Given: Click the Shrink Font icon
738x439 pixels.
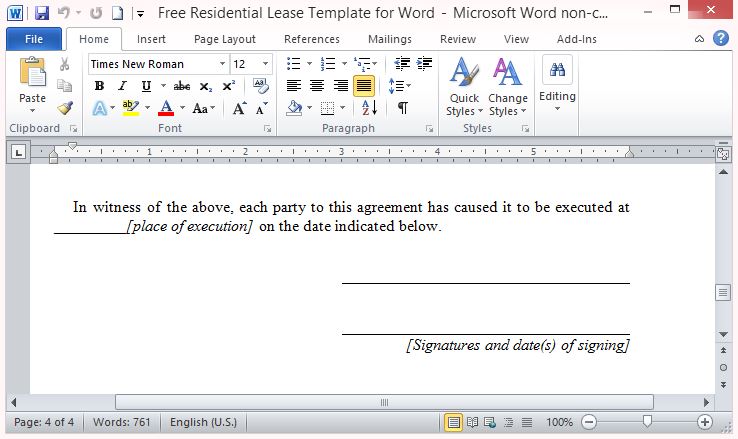Looking at the screenshot, I should pos(262,108).
